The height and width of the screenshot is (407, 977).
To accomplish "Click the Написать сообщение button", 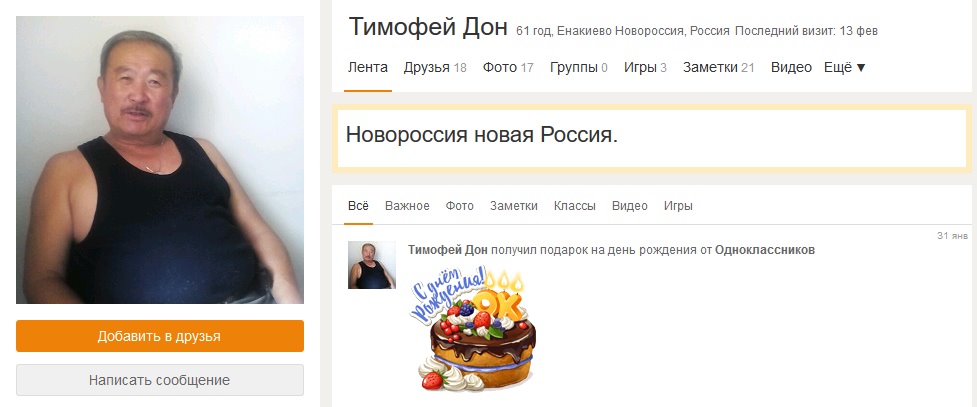I will click(160, 380).
